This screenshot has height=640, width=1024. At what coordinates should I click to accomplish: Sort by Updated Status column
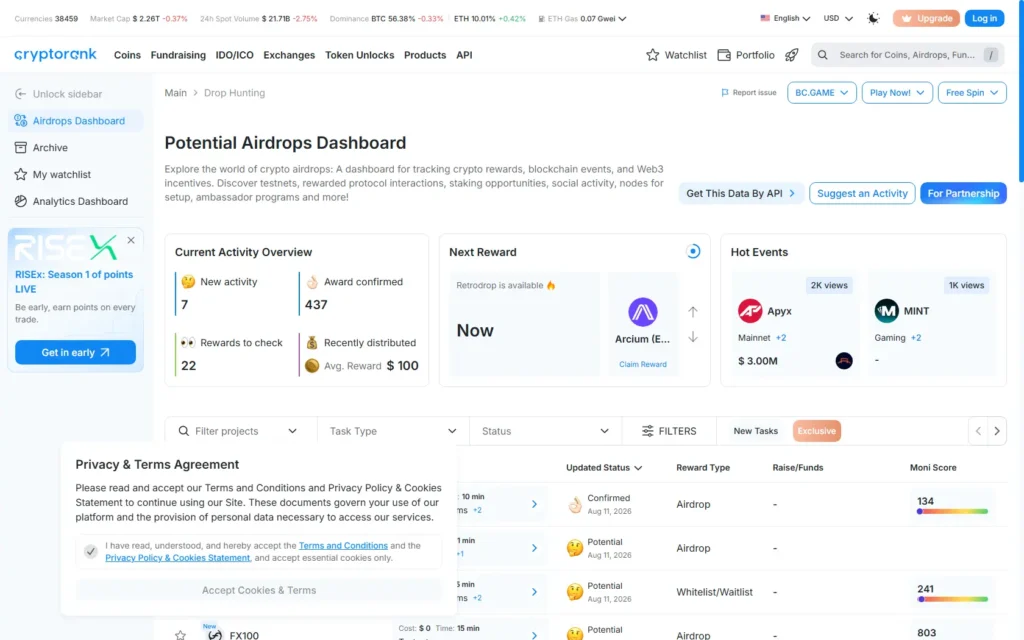604,468
